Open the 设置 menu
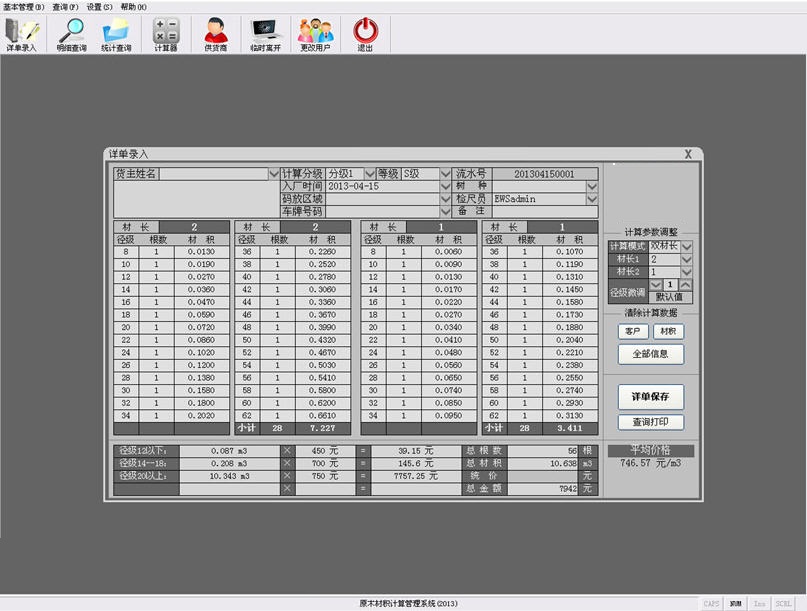This screenshot has width=807, height=611. (99, 6)
